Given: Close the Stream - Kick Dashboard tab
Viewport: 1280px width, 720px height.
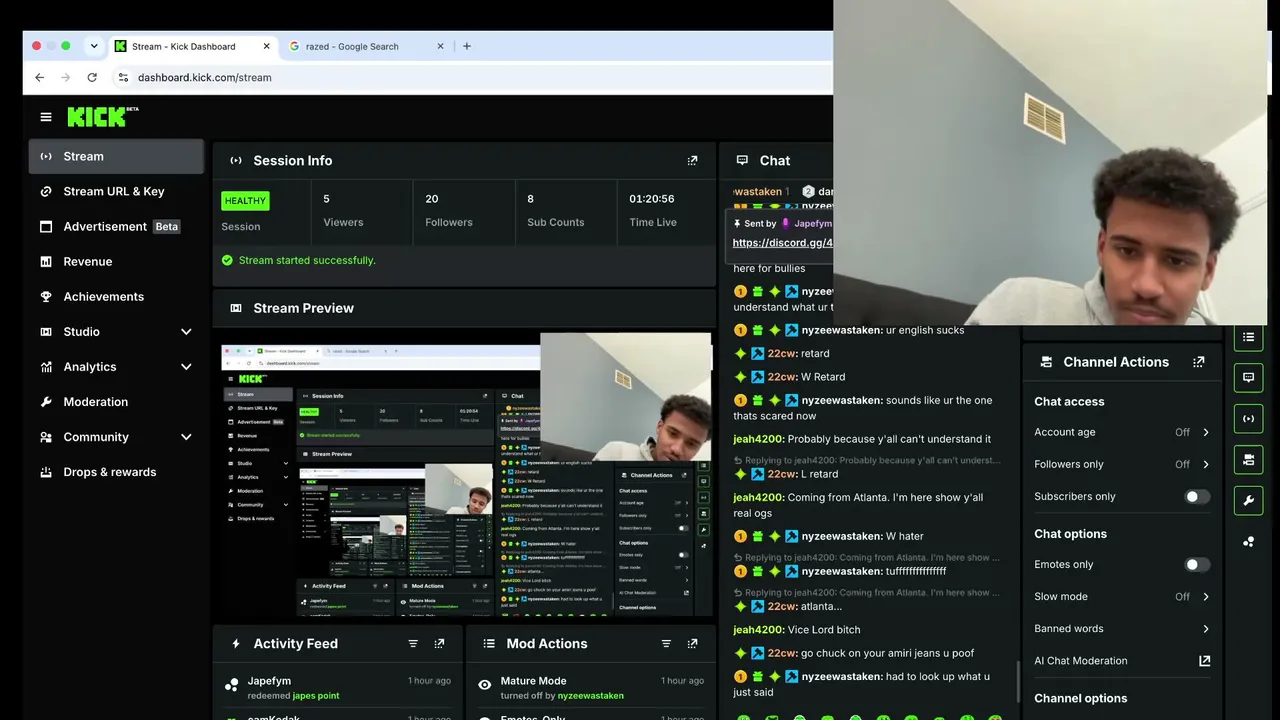Looking at the screenshot, I should pyautogui.click(x=267, y=46).
